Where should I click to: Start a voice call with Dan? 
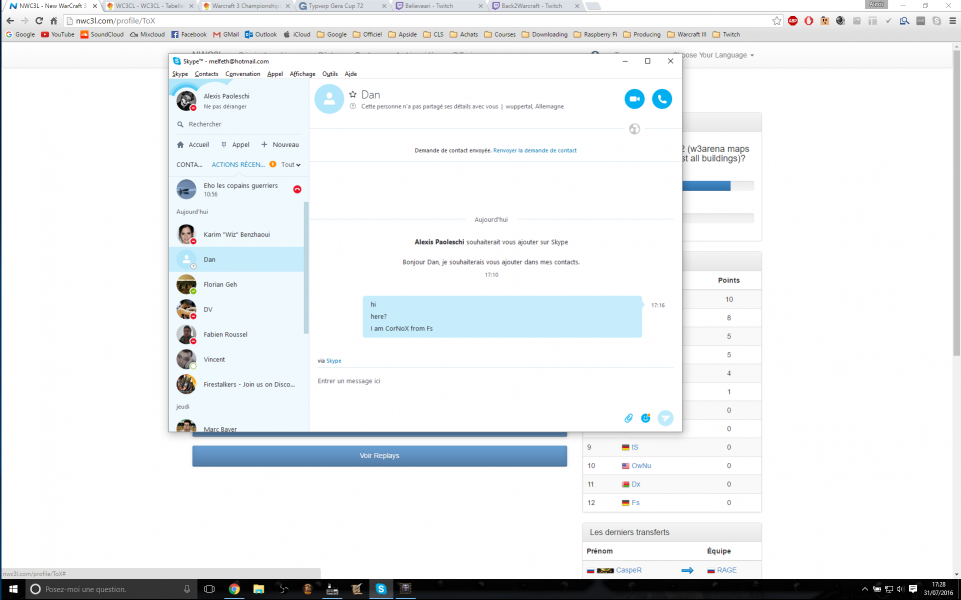pos(662,99)
